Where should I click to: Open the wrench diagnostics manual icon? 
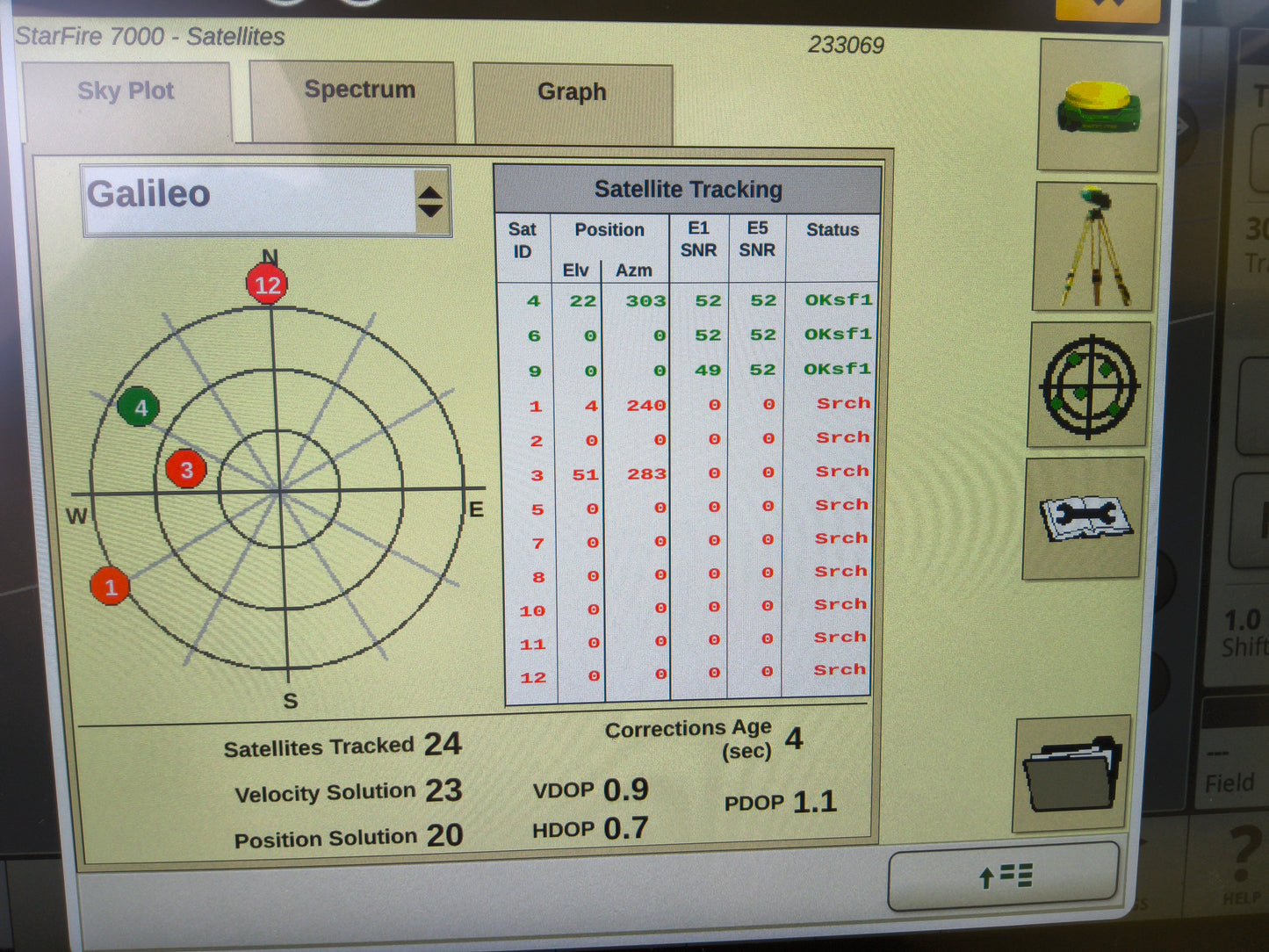click(x=1085, y=518)
